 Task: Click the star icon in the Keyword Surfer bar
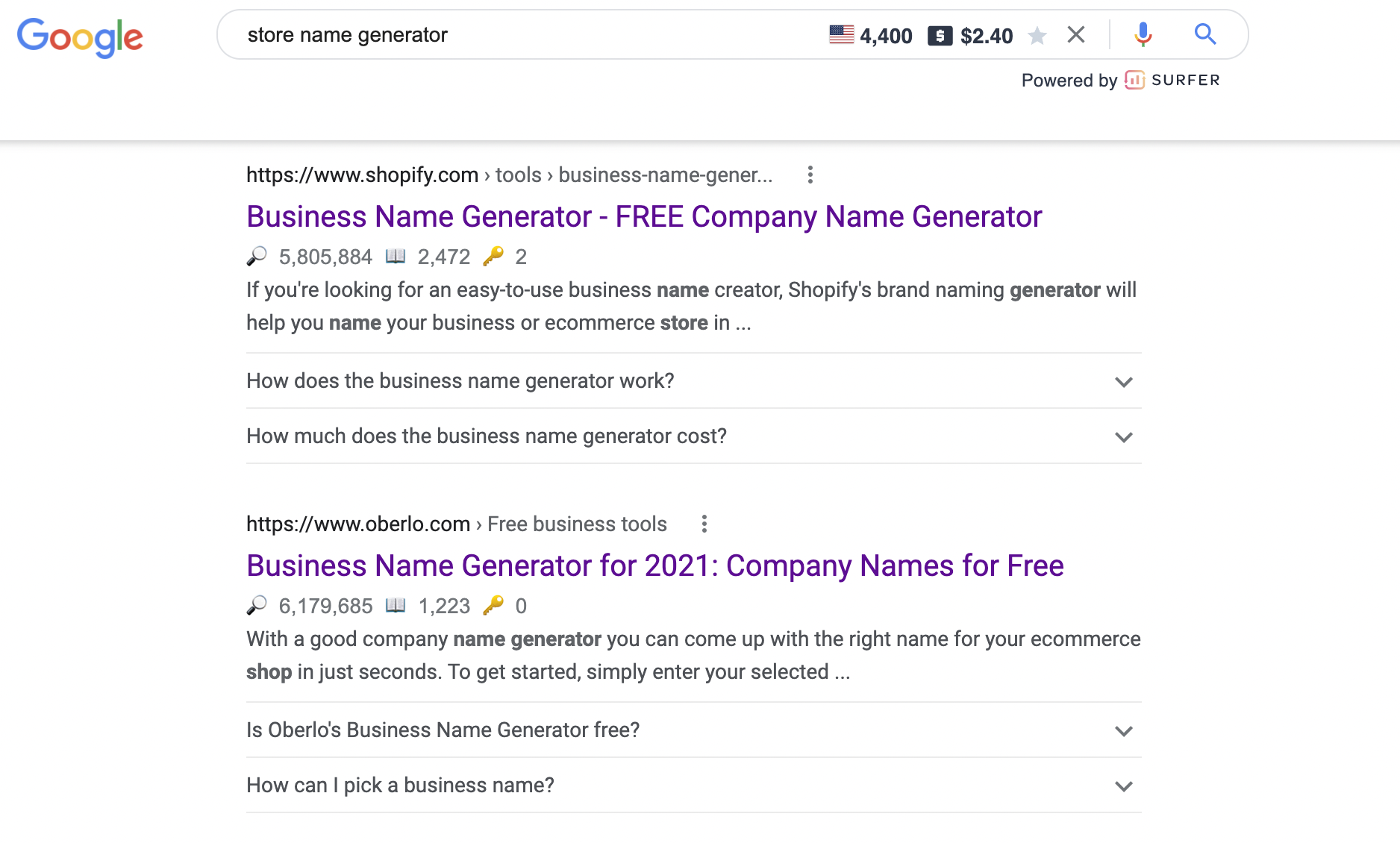coord(1037,35)
